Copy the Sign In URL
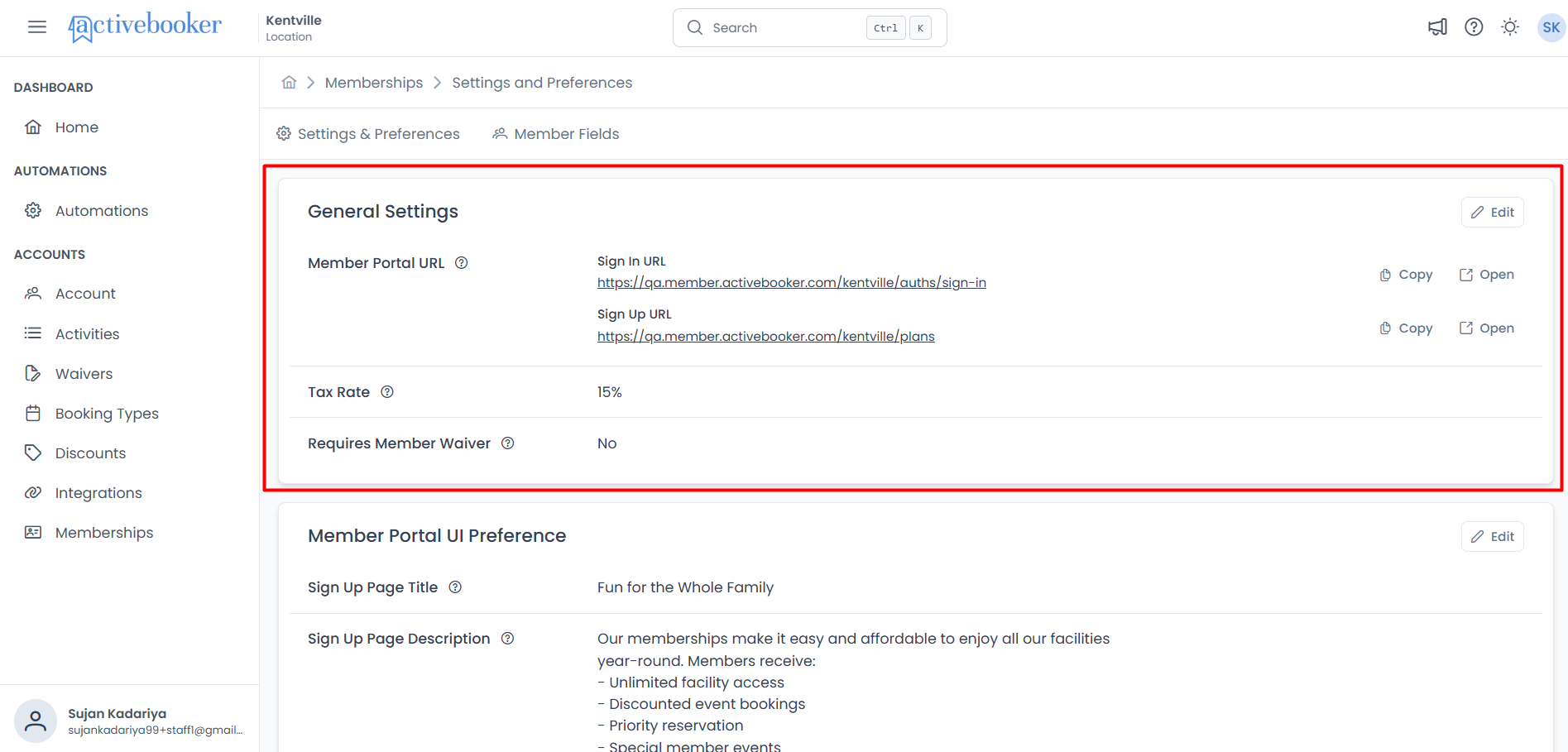 click(1406, 275)
